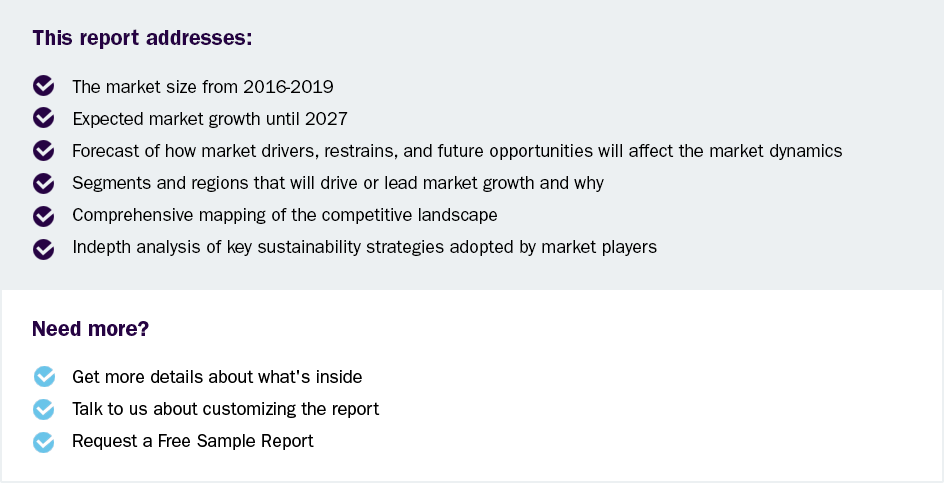This screenshot has width=944, height=483.
Task: Click 'Indepth analysis of key sustainability strategies' text
Action: coord(364,247)
